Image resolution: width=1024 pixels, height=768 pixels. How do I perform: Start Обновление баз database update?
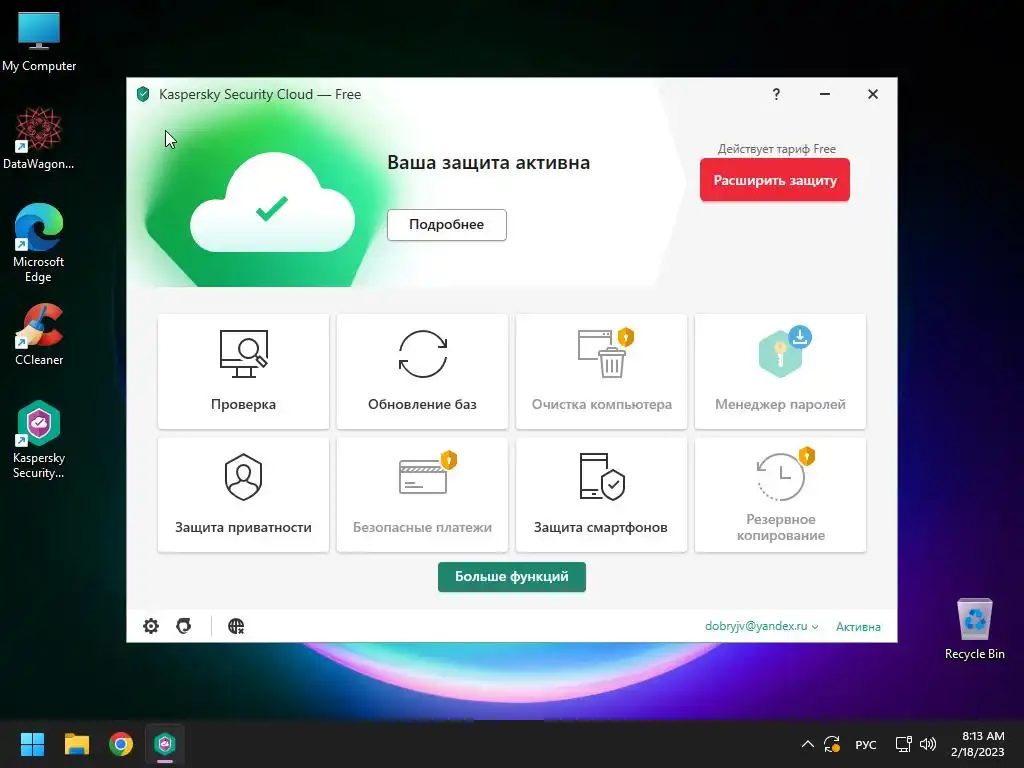(422, 371)
